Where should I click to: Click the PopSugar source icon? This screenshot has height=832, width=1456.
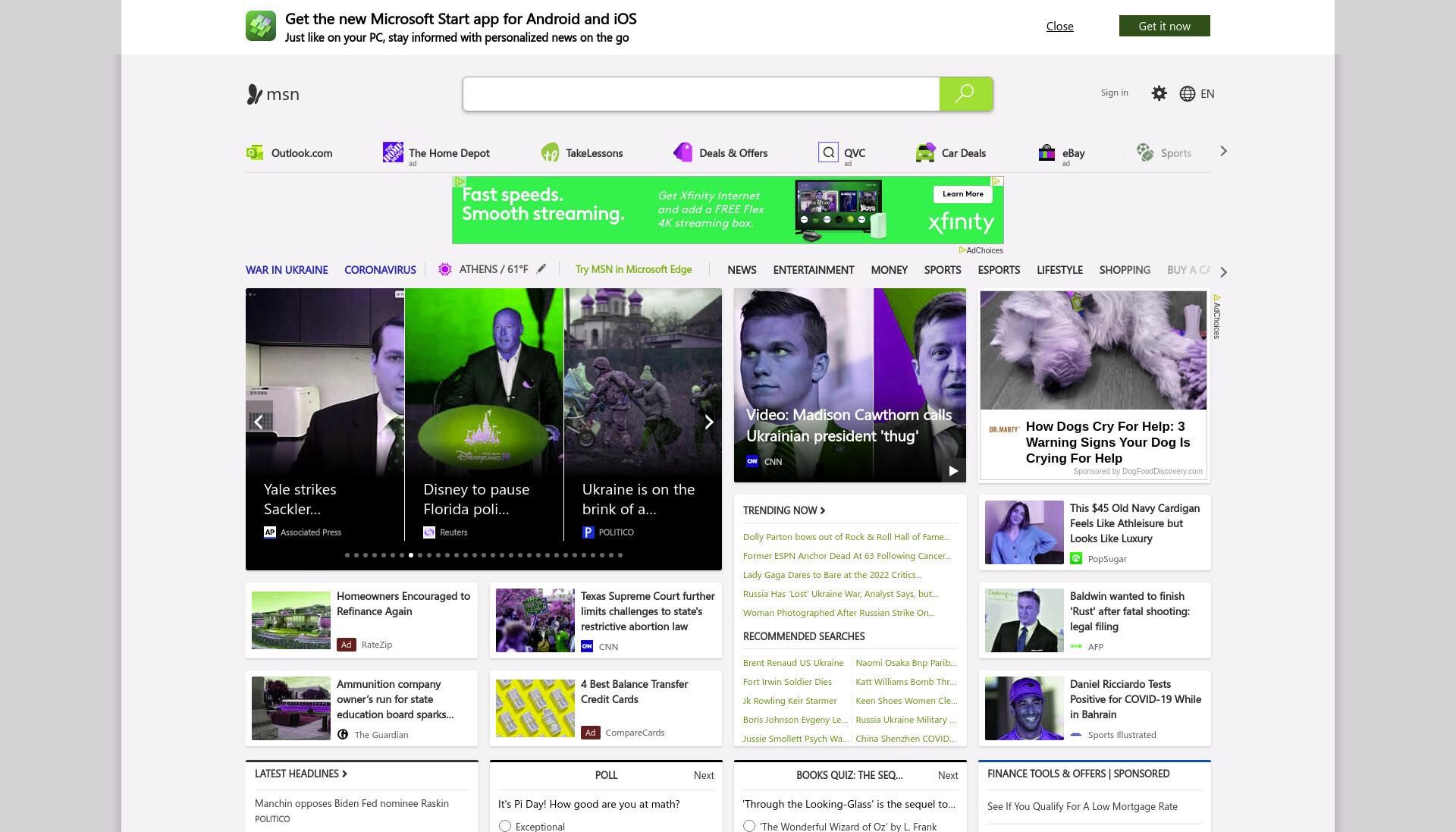click(1075, 559)
